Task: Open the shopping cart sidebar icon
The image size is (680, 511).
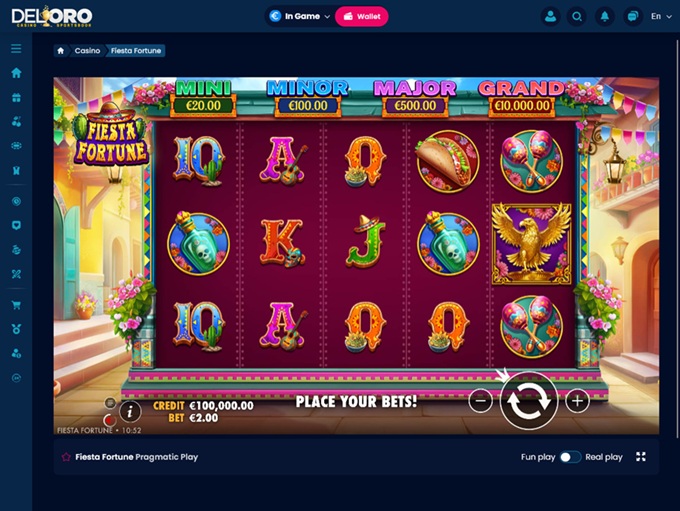Action: click(16, 305)
